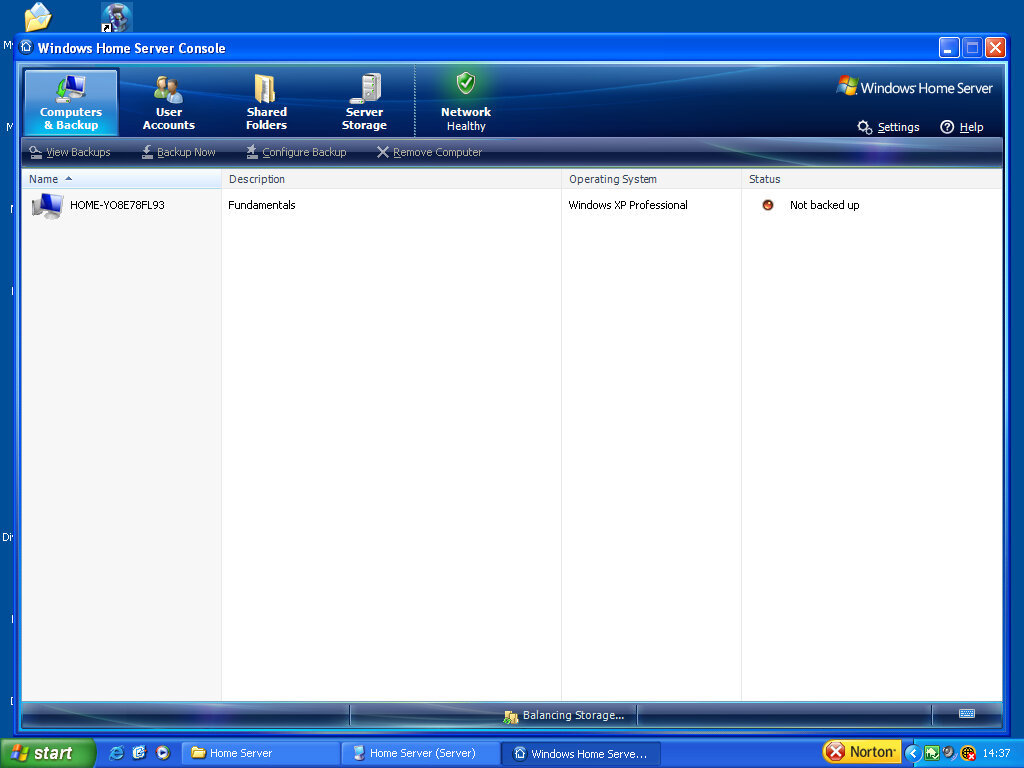Select the HOME-YO8E78FL93 computer row
The width and height of the screenshot is (1024, 768).
coord(116,205)
